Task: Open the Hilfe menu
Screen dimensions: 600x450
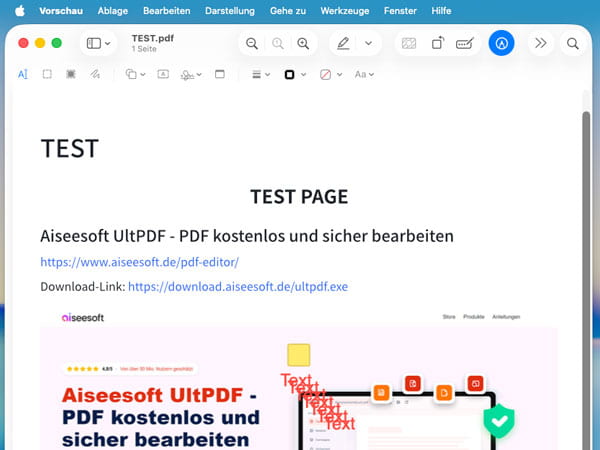Action: click(441, 11)
